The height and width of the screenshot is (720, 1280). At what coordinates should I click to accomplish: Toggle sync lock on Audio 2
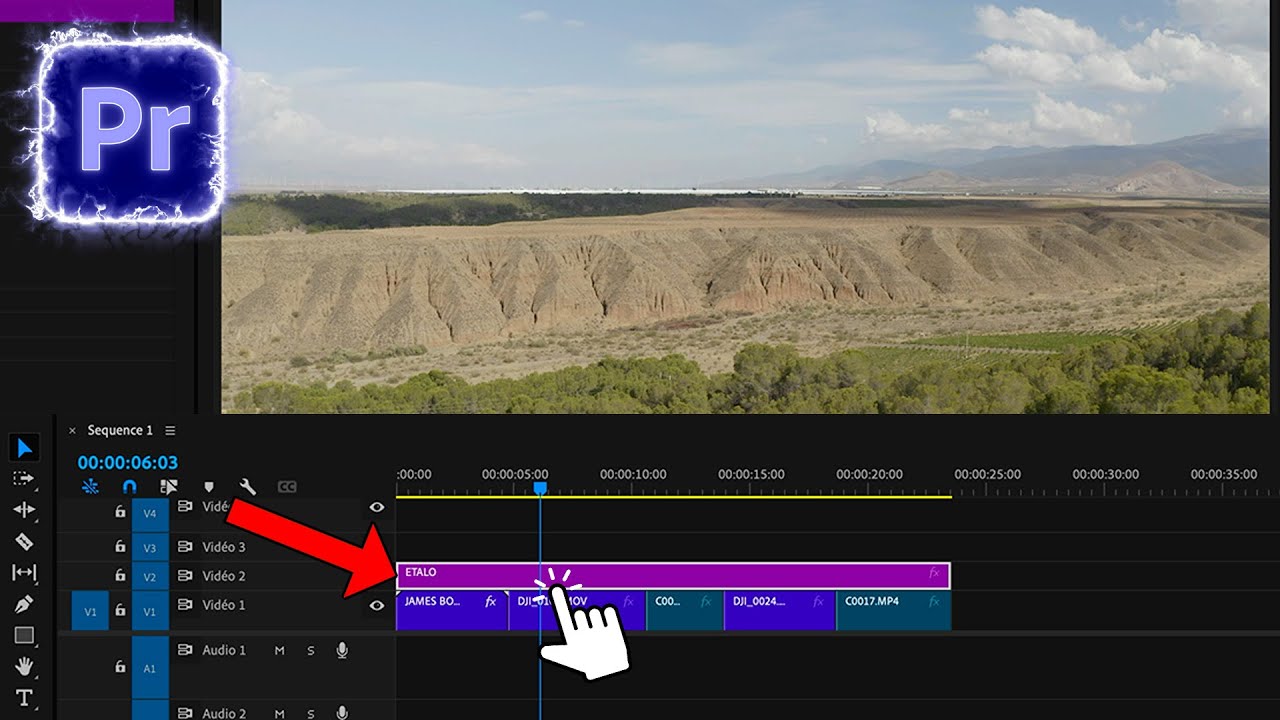(185, 713)
